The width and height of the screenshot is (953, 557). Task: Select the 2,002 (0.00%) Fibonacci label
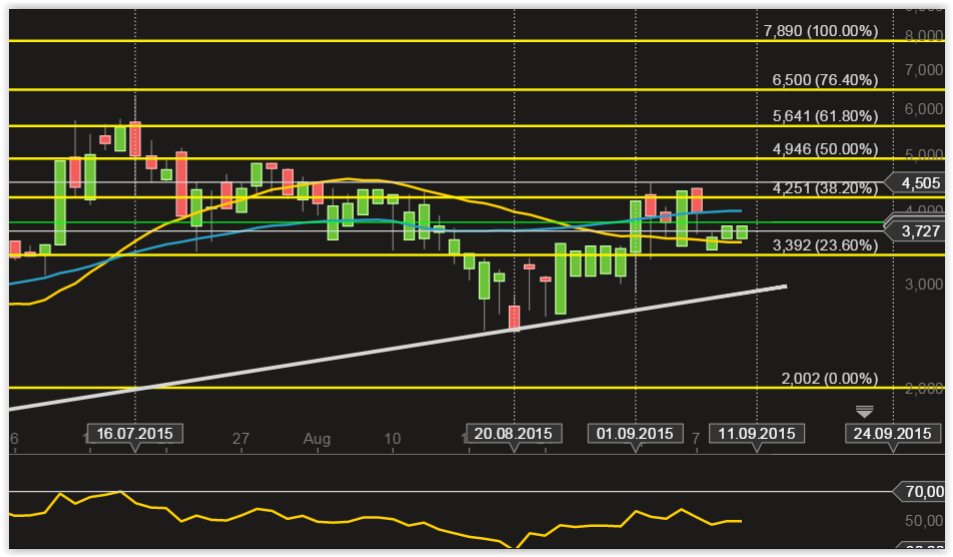pyautogui.click(x=829, y=378)
